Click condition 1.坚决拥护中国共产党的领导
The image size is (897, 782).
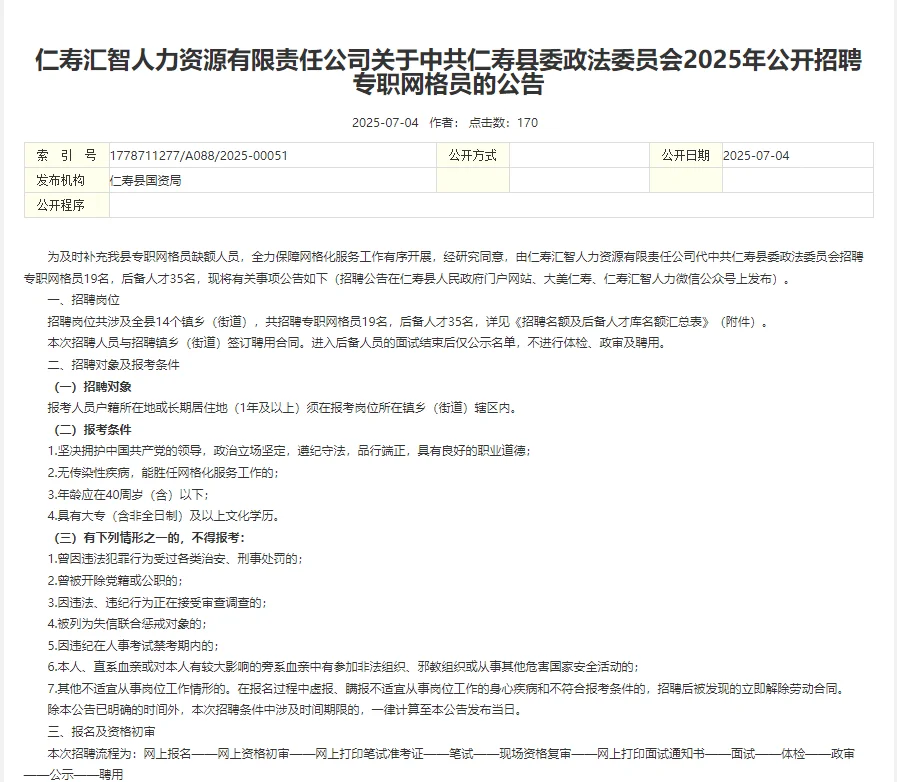tap(289, 451)
